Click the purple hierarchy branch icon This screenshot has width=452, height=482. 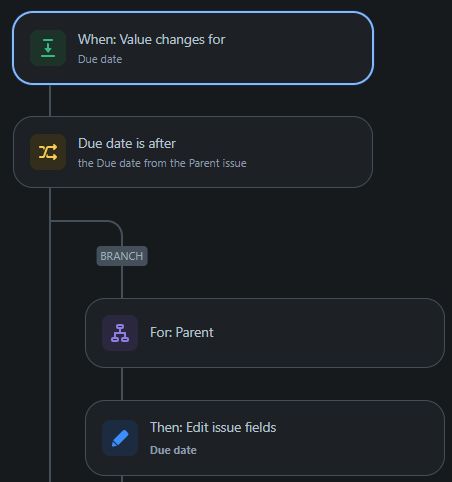[x=120, y=333]
